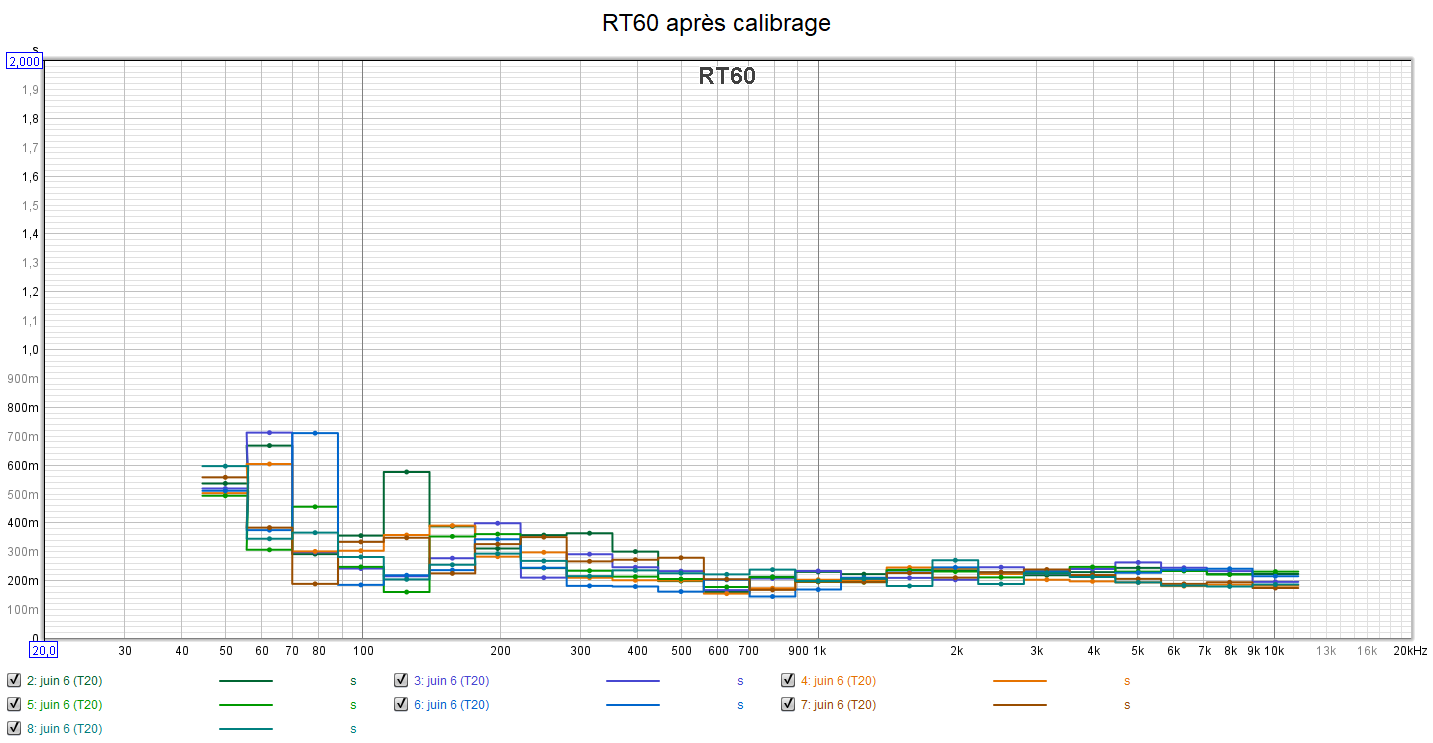Select the brown line swatch for trace 7
Image resolution: width=1433 pixels, height=743 pixels.
point(1019,705)
